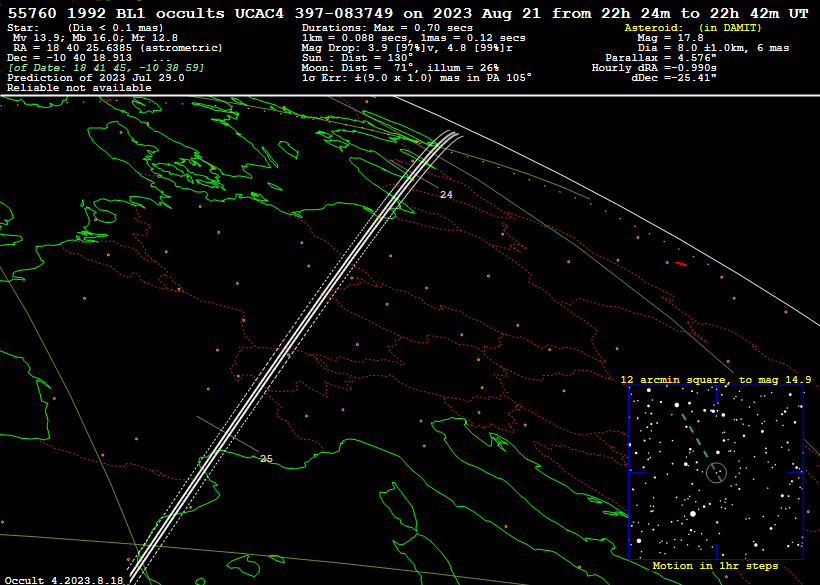Screen dimensions: 820x585
Task: Click the 'Sun : Dist = 130°' line
Action: click(357, 58)
